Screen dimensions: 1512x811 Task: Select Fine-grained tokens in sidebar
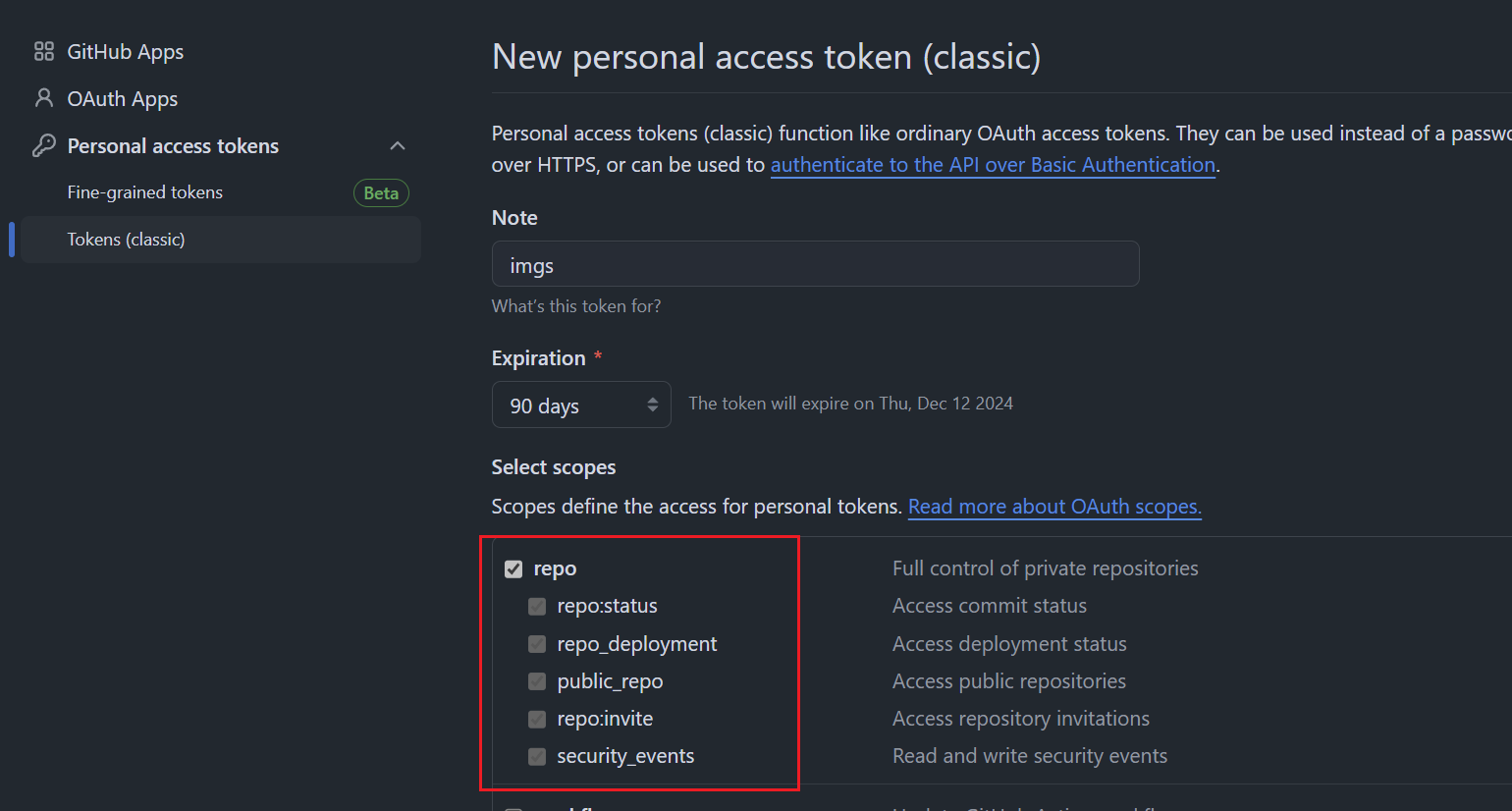(145, 192)
